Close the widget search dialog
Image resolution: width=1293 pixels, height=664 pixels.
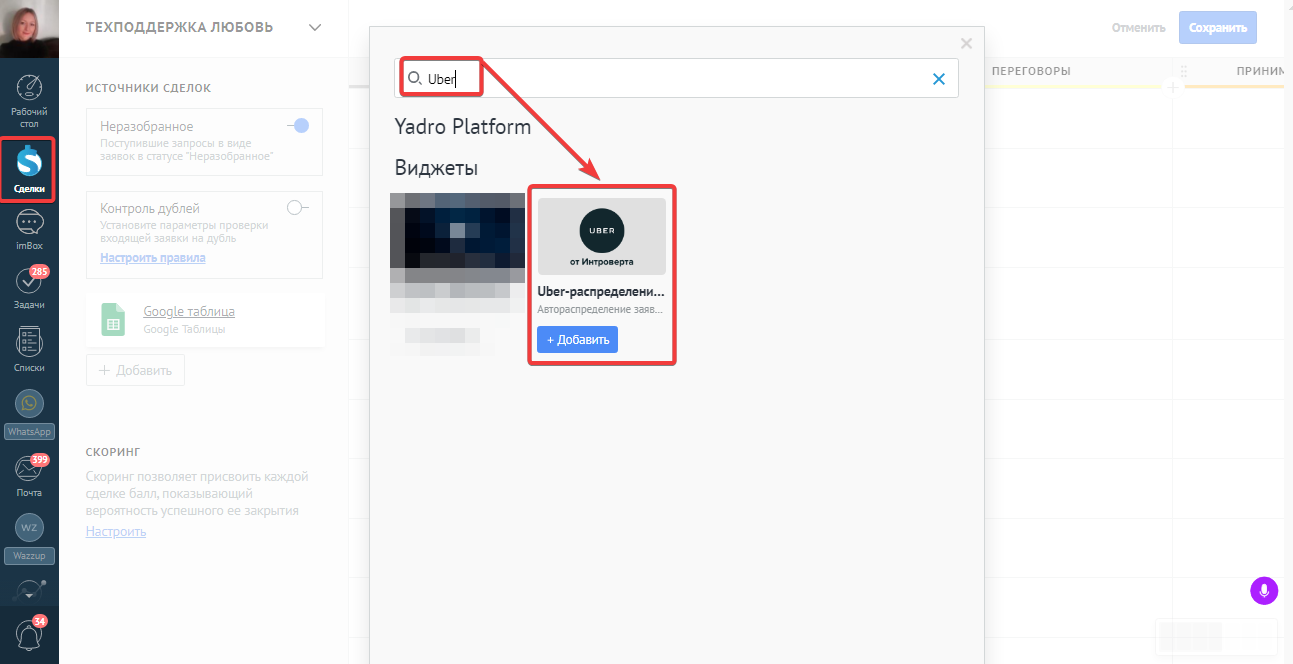click(966, 43)
